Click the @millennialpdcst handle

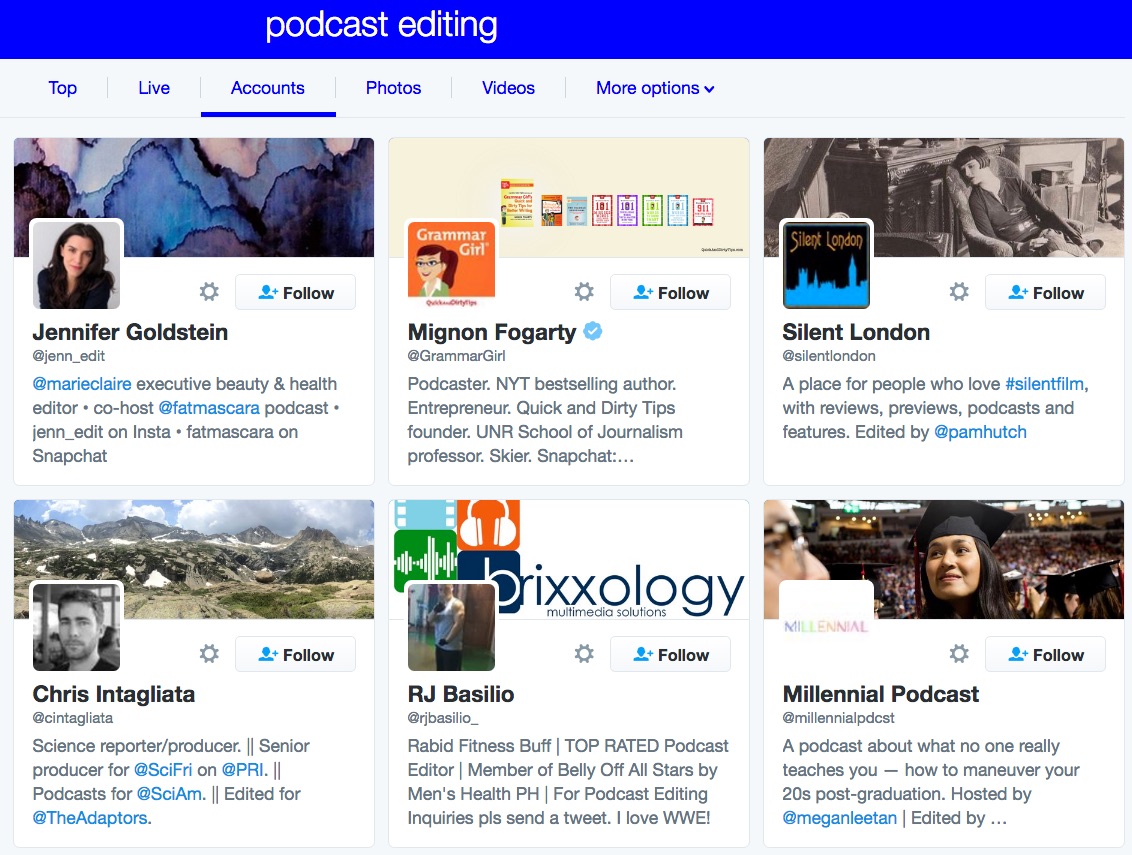tap(838, 718)
